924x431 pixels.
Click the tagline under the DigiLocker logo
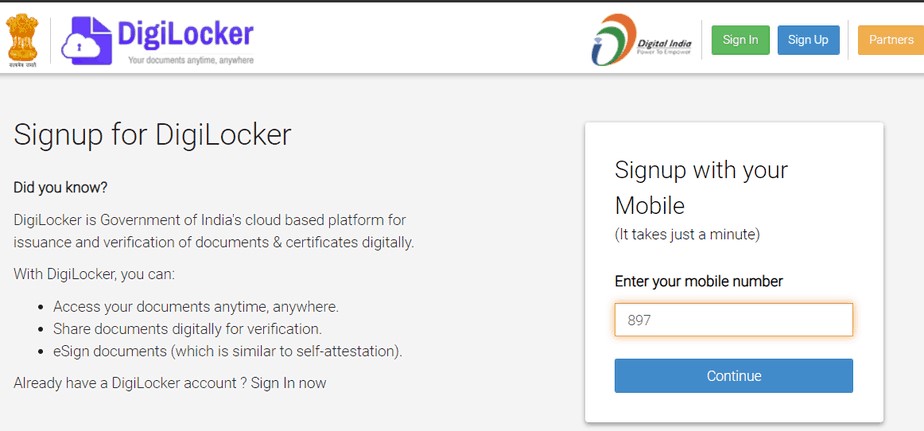190,60
